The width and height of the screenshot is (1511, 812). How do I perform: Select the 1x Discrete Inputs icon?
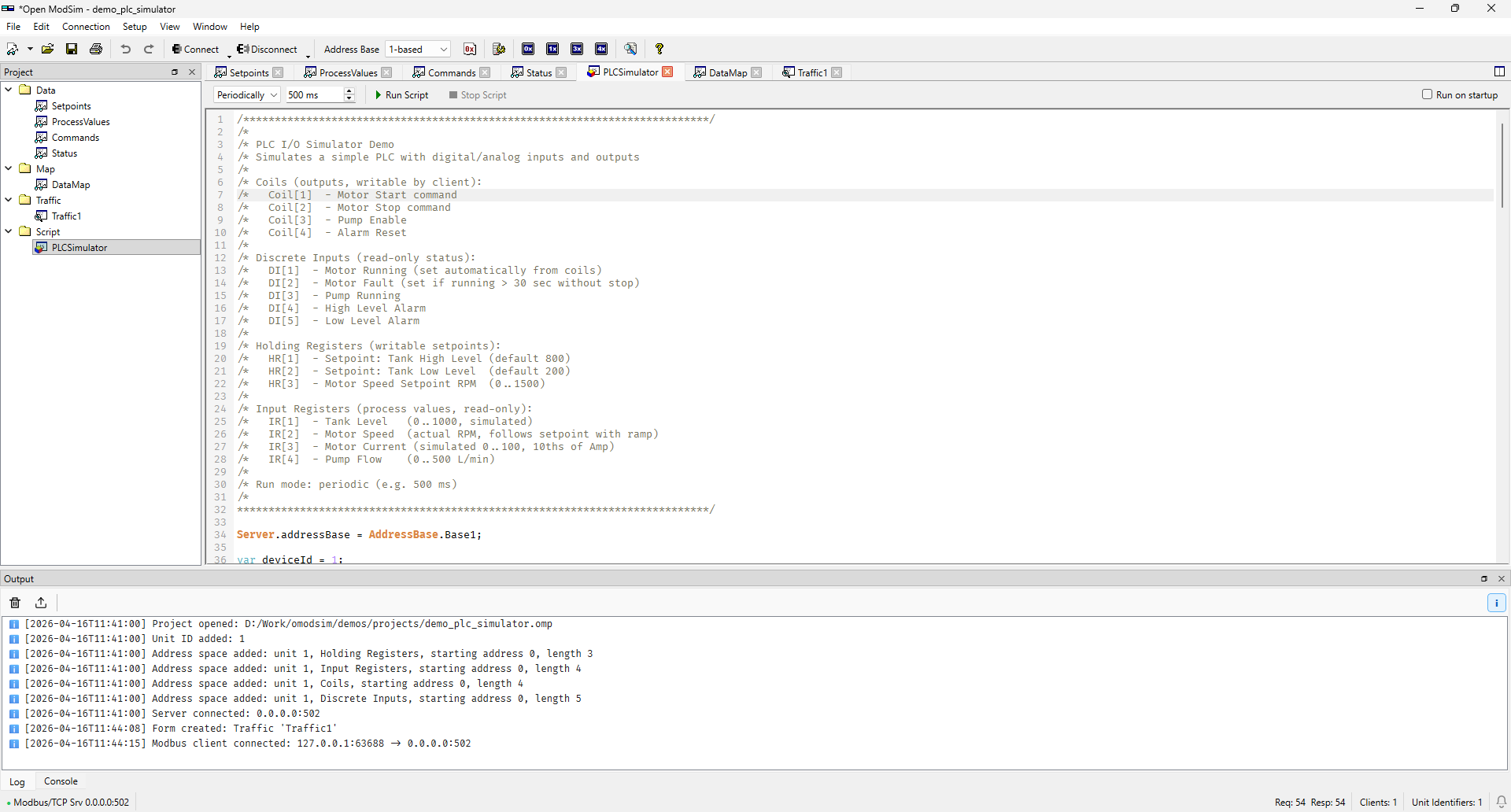(x=552, y=49)
